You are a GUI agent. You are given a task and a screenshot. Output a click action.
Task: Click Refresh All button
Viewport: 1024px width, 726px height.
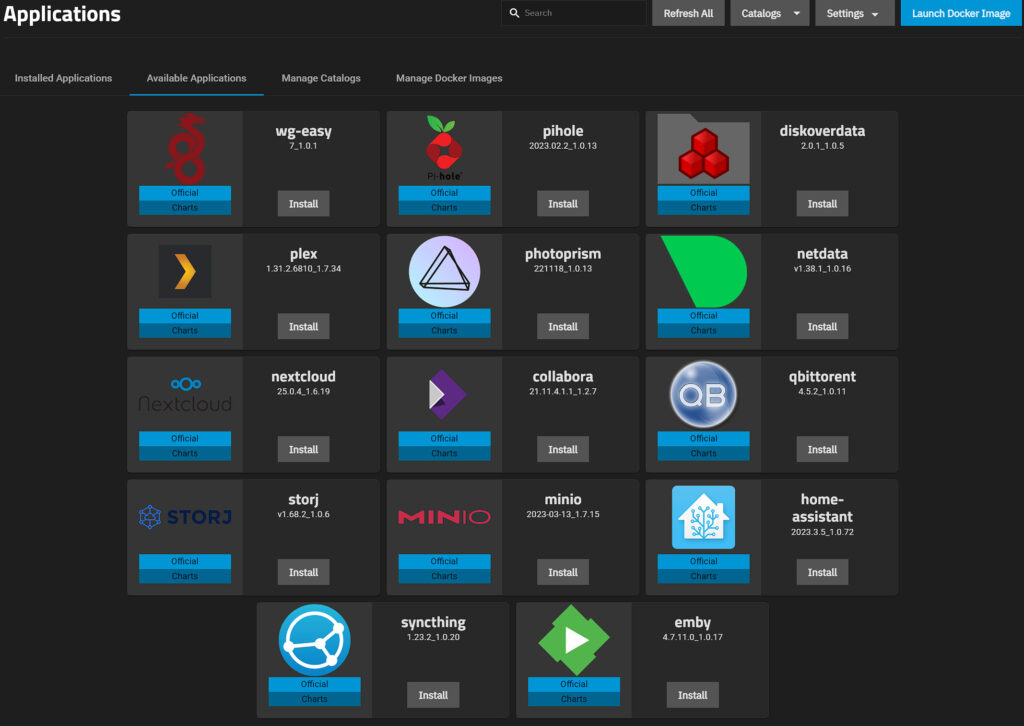[688, 13]
